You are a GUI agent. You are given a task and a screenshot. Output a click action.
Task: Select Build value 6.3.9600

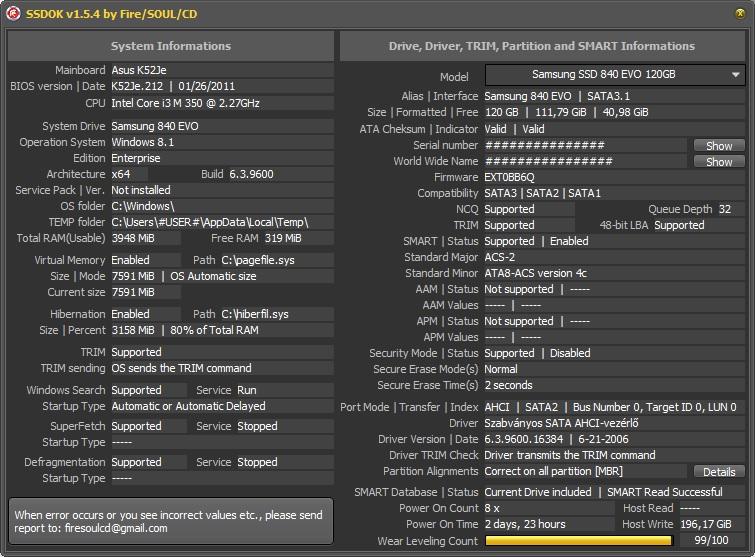click(x=251, y=174)
